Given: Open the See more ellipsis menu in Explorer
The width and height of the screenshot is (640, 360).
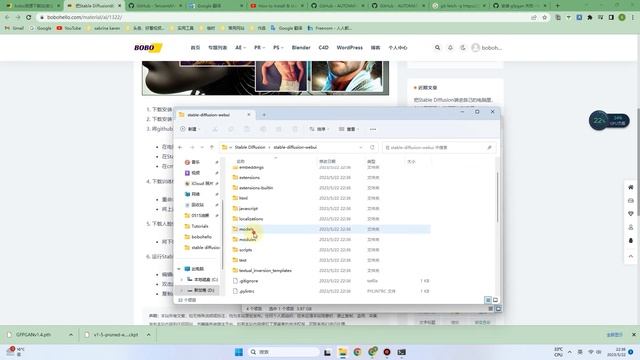Looking at the screenshot, I should click(373, 129).
